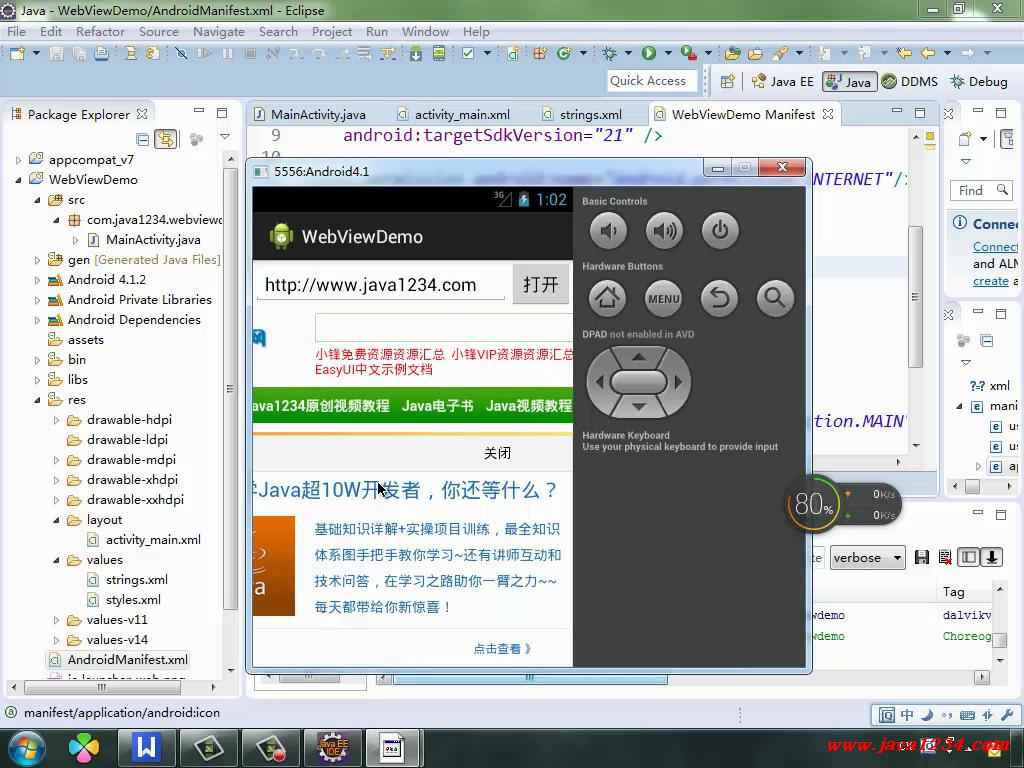Viewport: 1024px width, 768px height.
Task: Open the Run button dropdown arrow
Action: [668, 54]
